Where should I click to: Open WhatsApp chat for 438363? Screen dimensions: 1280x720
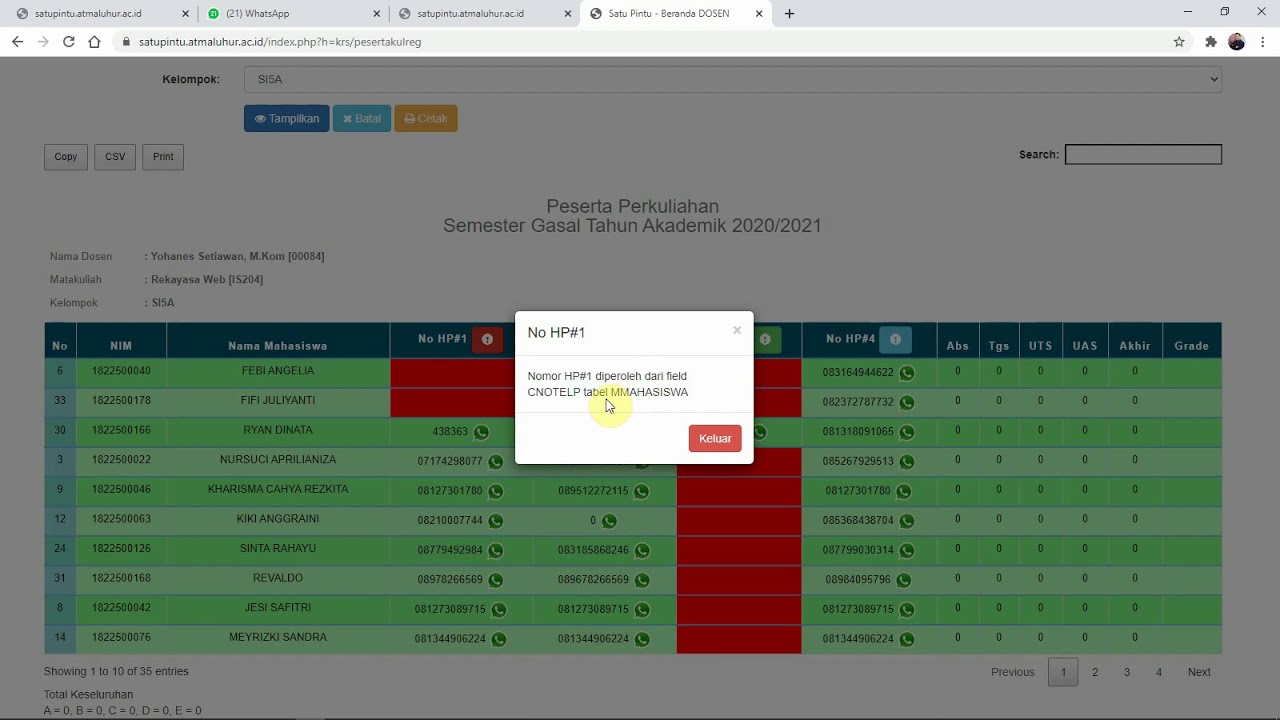pos(481,432)
